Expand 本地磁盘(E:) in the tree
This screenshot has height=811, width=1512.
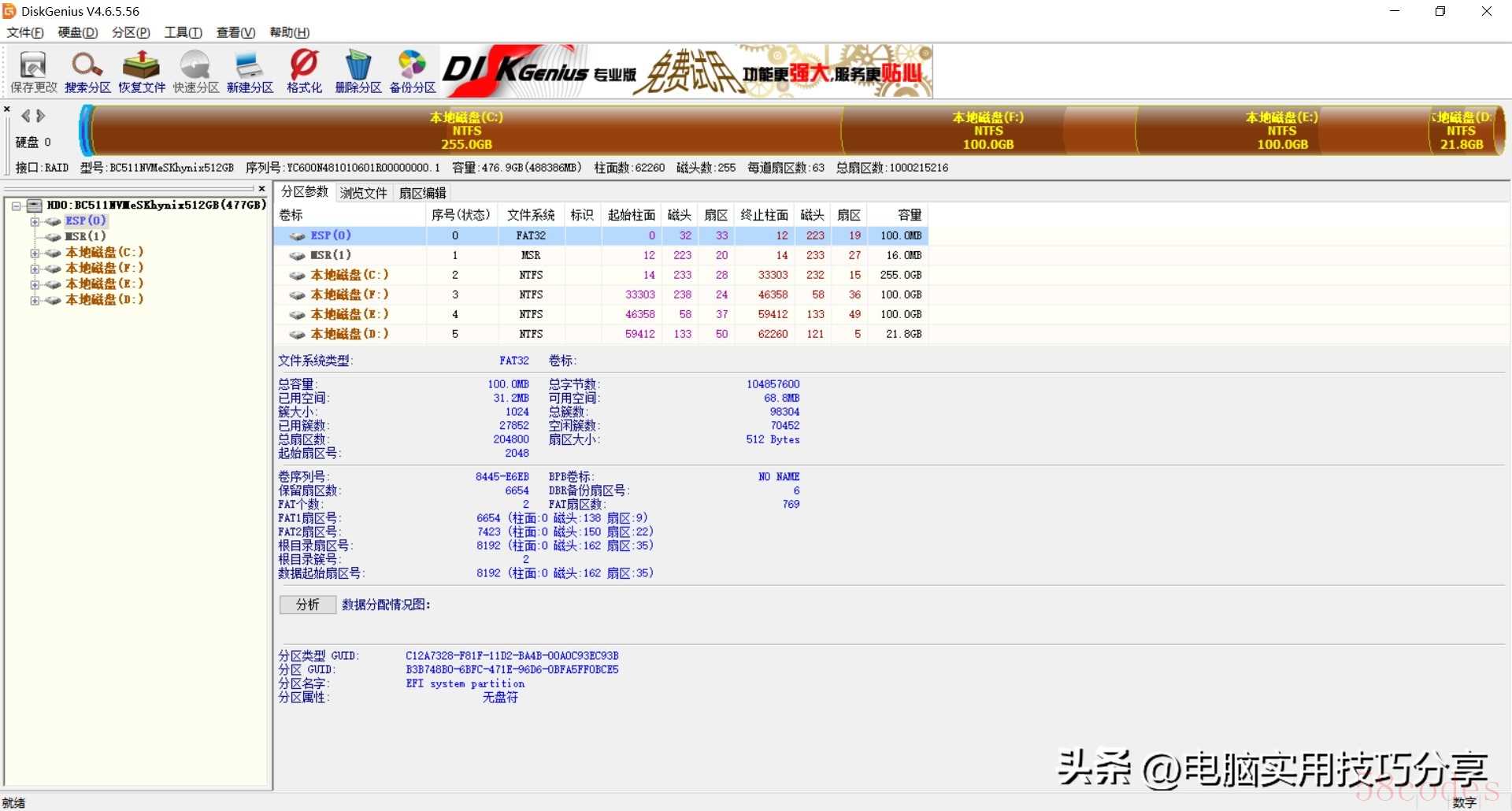(x=35, y=284)
